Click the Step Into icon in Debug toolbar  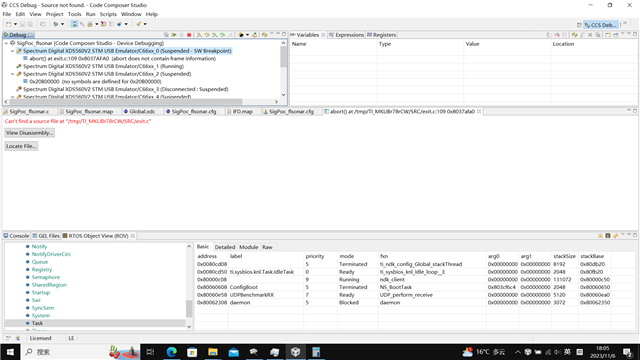(x=199, y=35)
